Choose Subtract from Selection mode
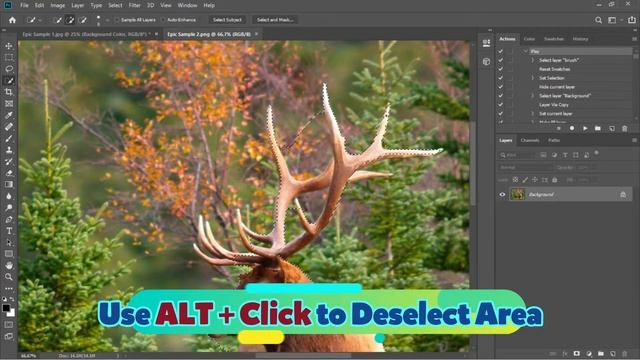Image resolution: width=640 pixels, height=360 pixels. tap(83, 20)
